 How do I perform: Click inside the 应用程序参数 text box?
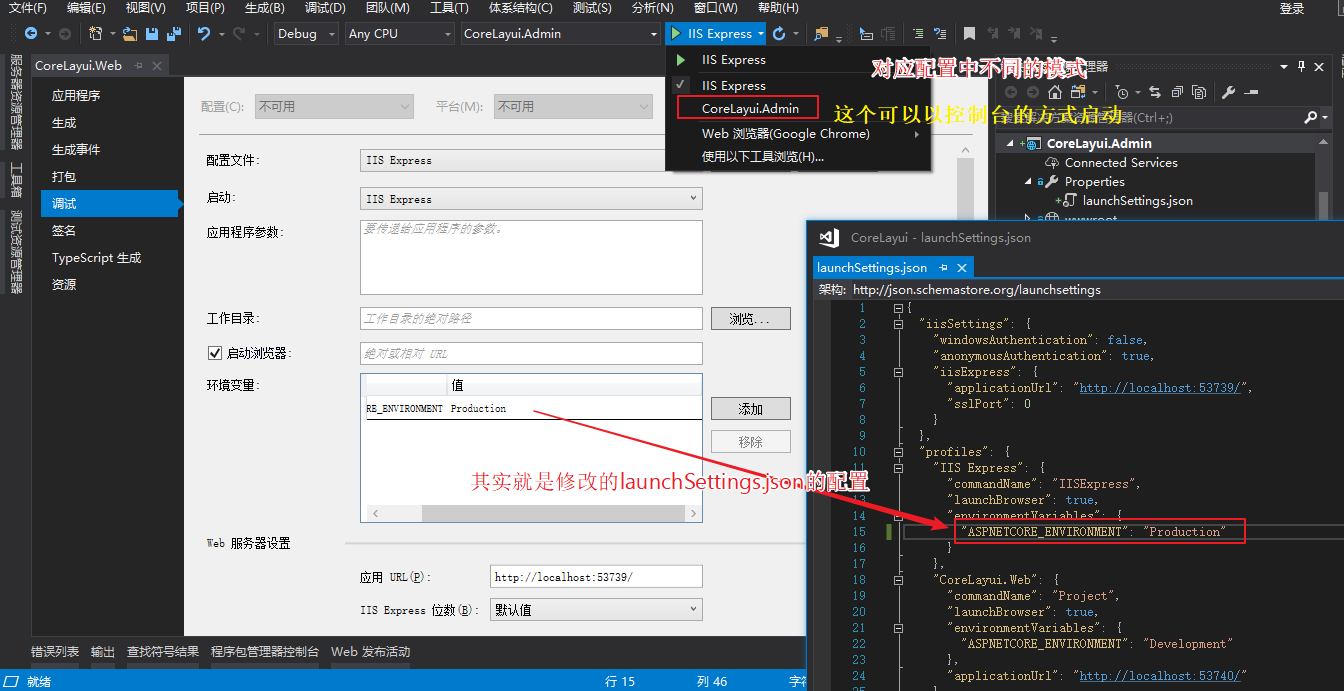click(x=531, y=257)
